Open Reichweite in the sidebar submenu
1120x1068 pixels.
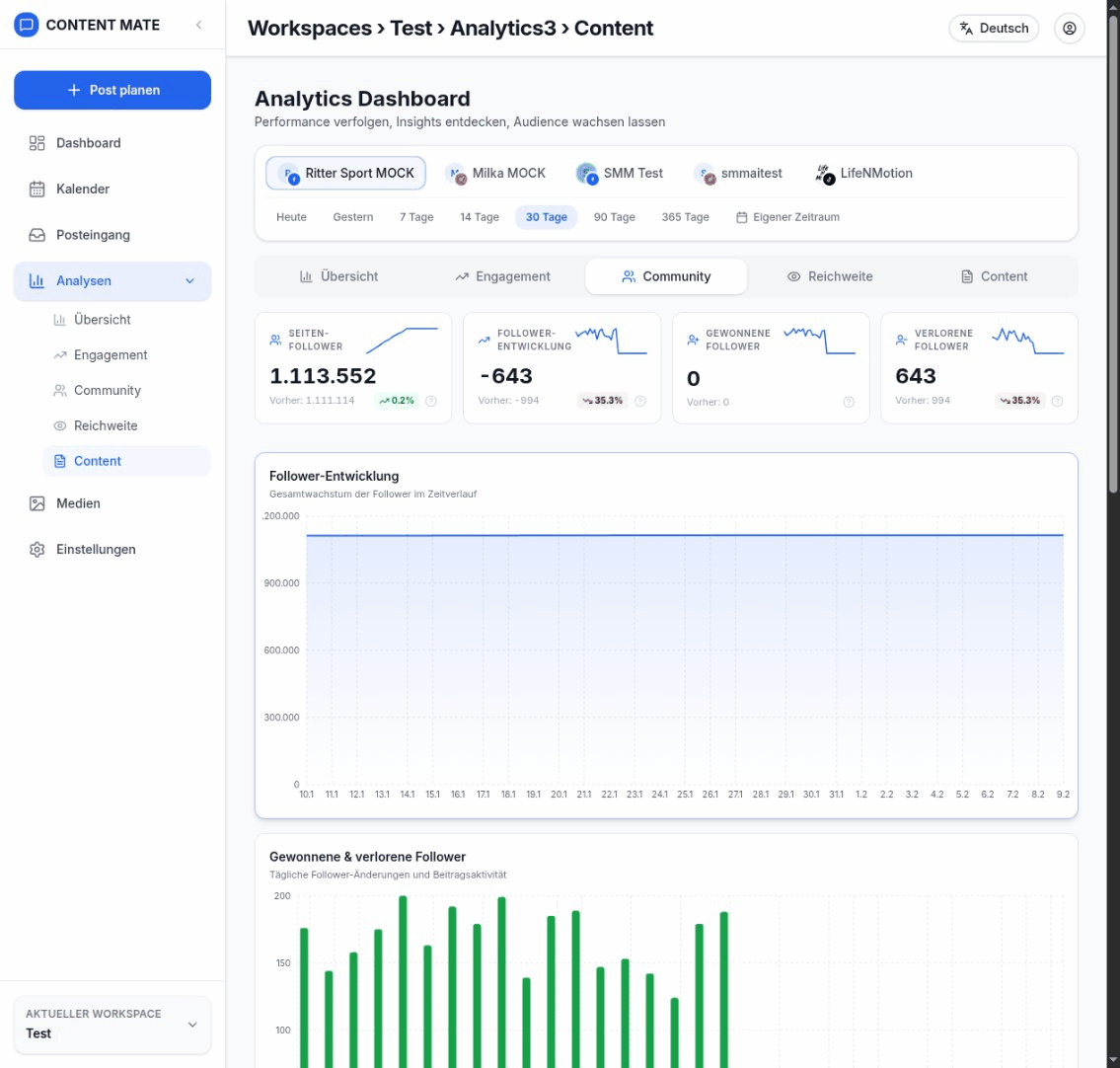pyautogui.click(x=106, y=425)
